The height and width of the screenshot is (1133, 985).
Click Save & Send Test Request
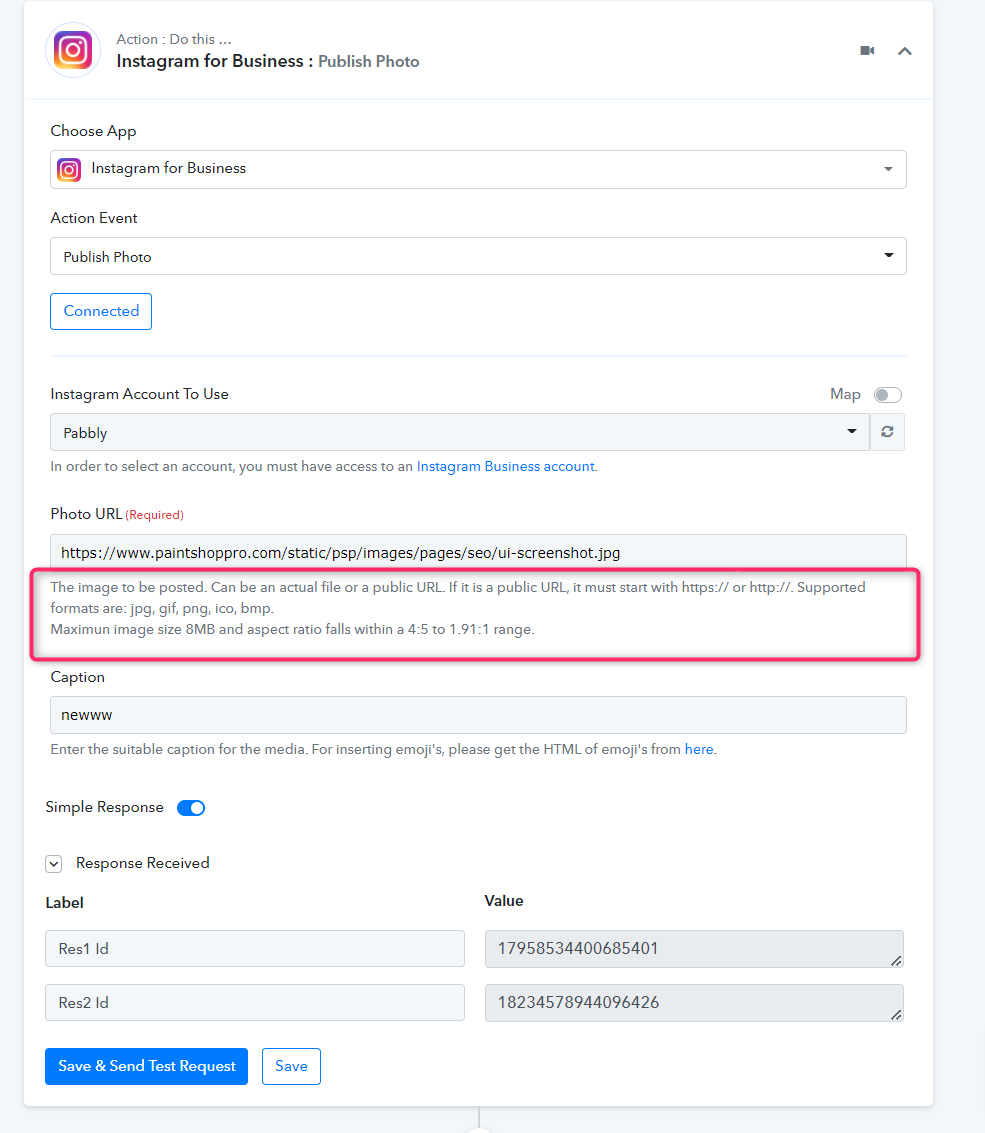tap(147, 1066)
